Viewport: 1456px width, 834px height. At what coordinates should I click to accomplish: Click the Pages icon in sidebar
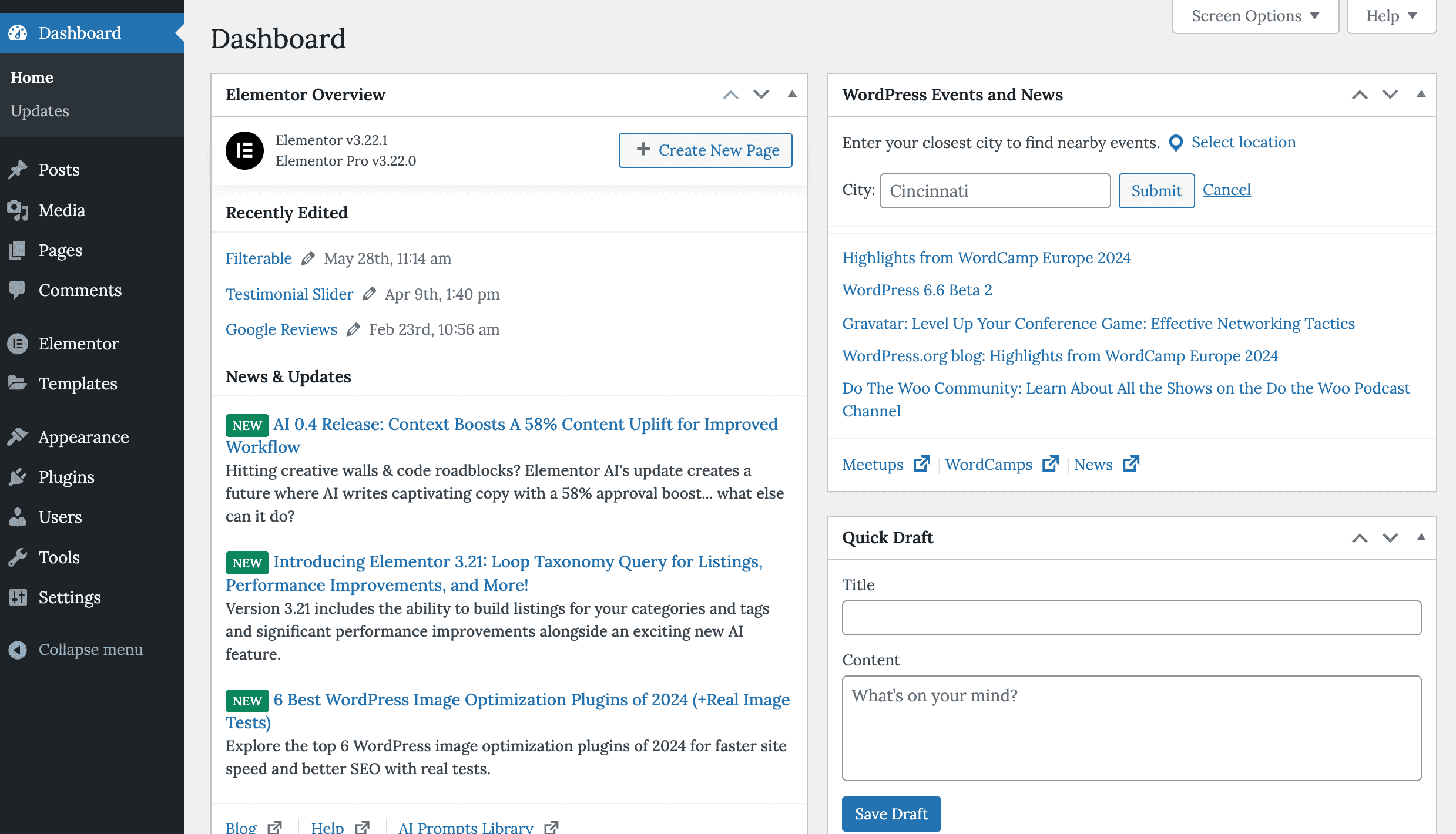pos(18,250)
